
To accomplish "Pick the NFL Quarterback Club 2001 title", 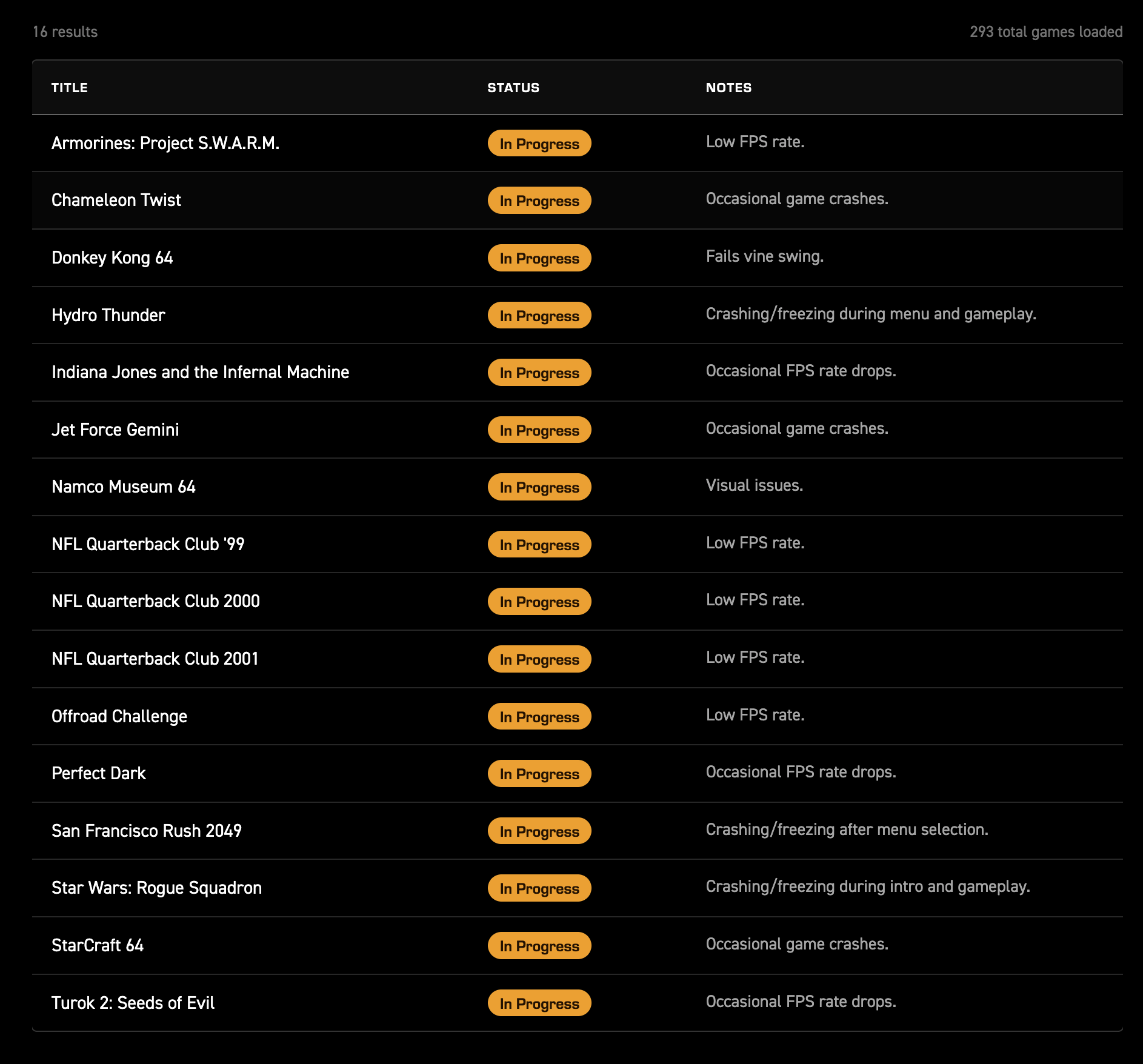I will pyautogui.click(x=155, y=659).
